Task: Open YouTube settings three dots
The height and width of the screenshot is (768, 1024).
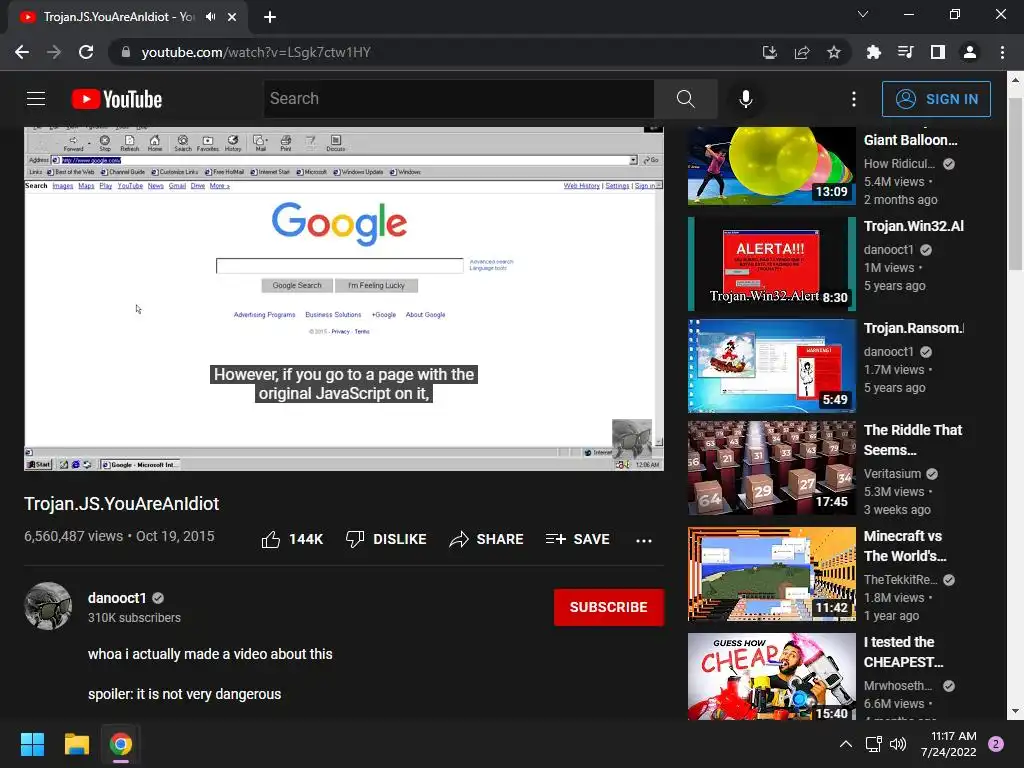Action: 854,99
